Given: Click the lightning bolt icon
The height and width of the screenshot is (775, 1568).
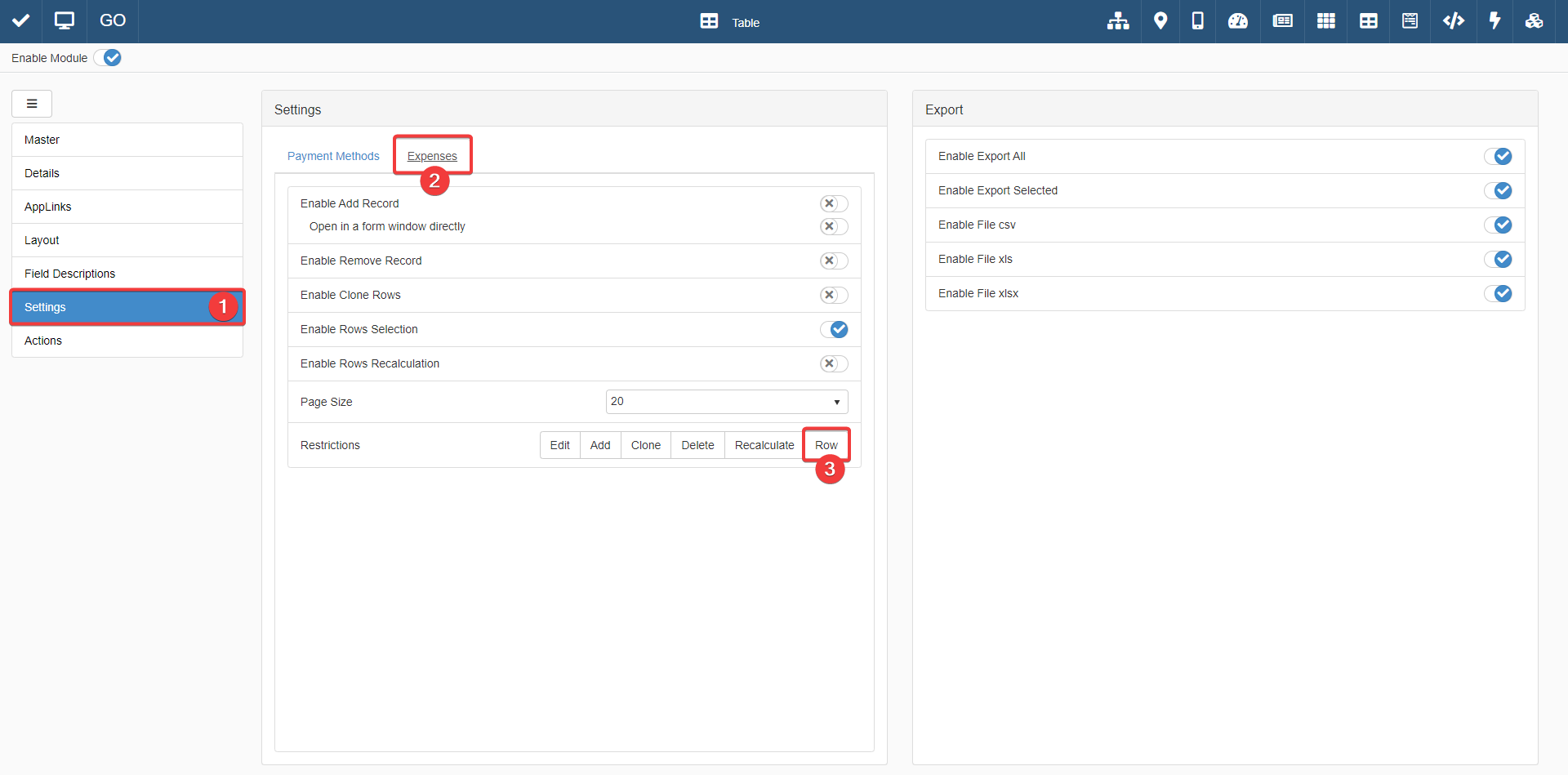Looking at the screenshot, I should pyautogui.click(x=1494, y=21).
